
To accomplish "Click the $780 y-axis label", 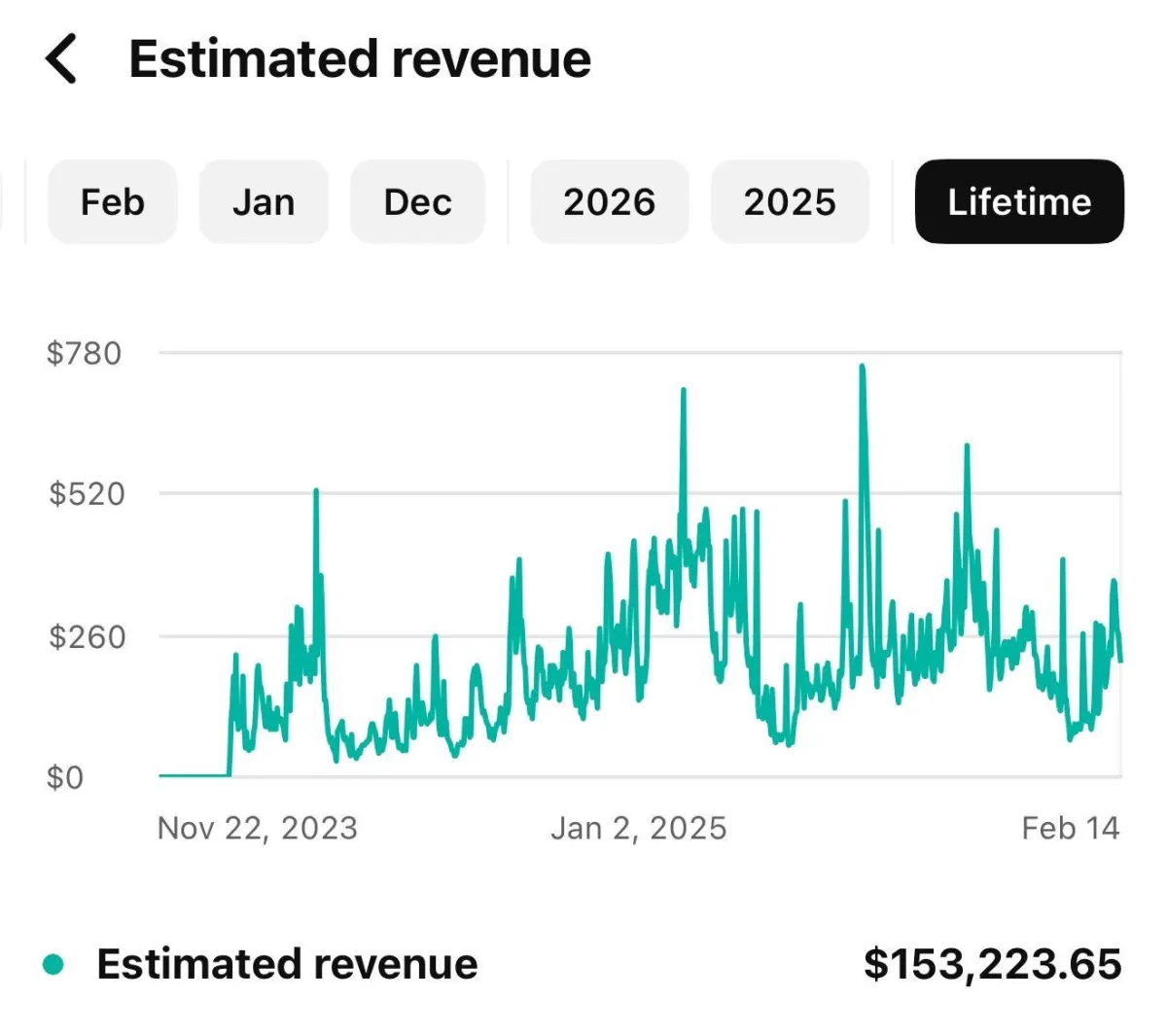I will click(x=85, y=352).
